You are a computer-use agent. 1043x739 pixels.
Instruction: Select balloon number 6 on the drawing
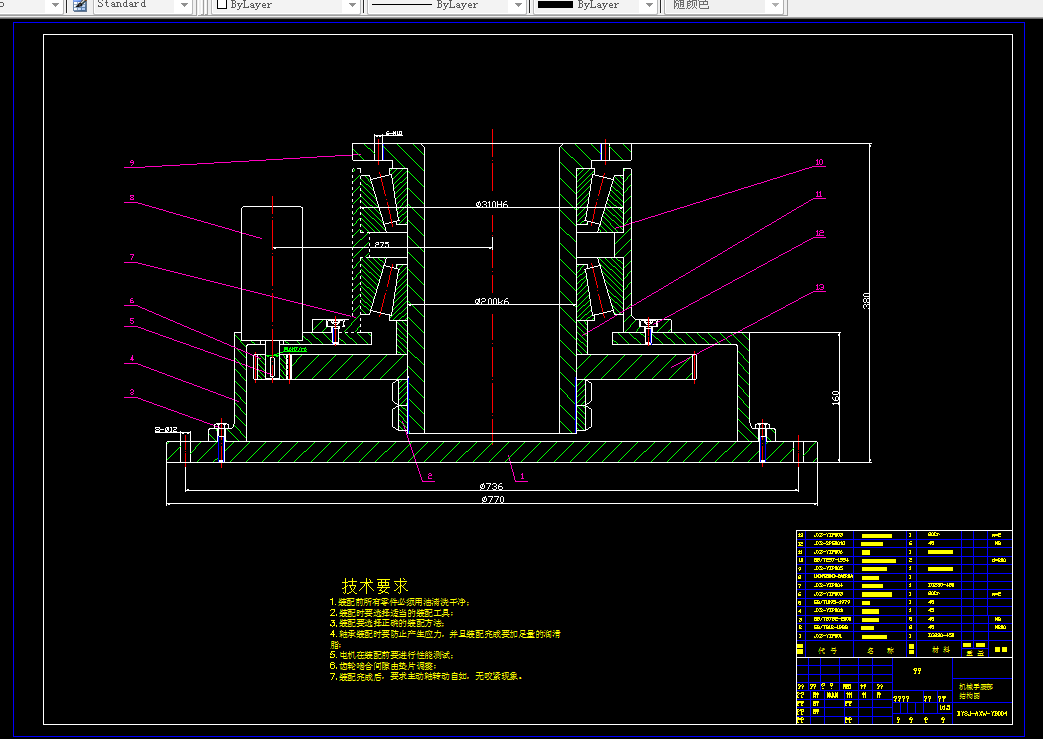(132, 301)
